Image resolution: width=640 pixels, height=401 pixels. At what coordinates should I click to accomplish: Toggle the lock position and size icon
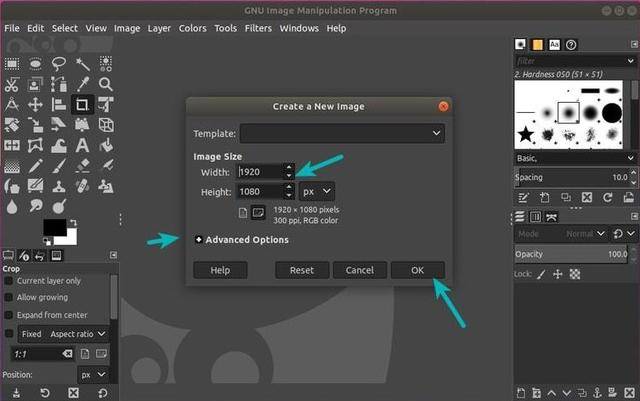point(558,274)
